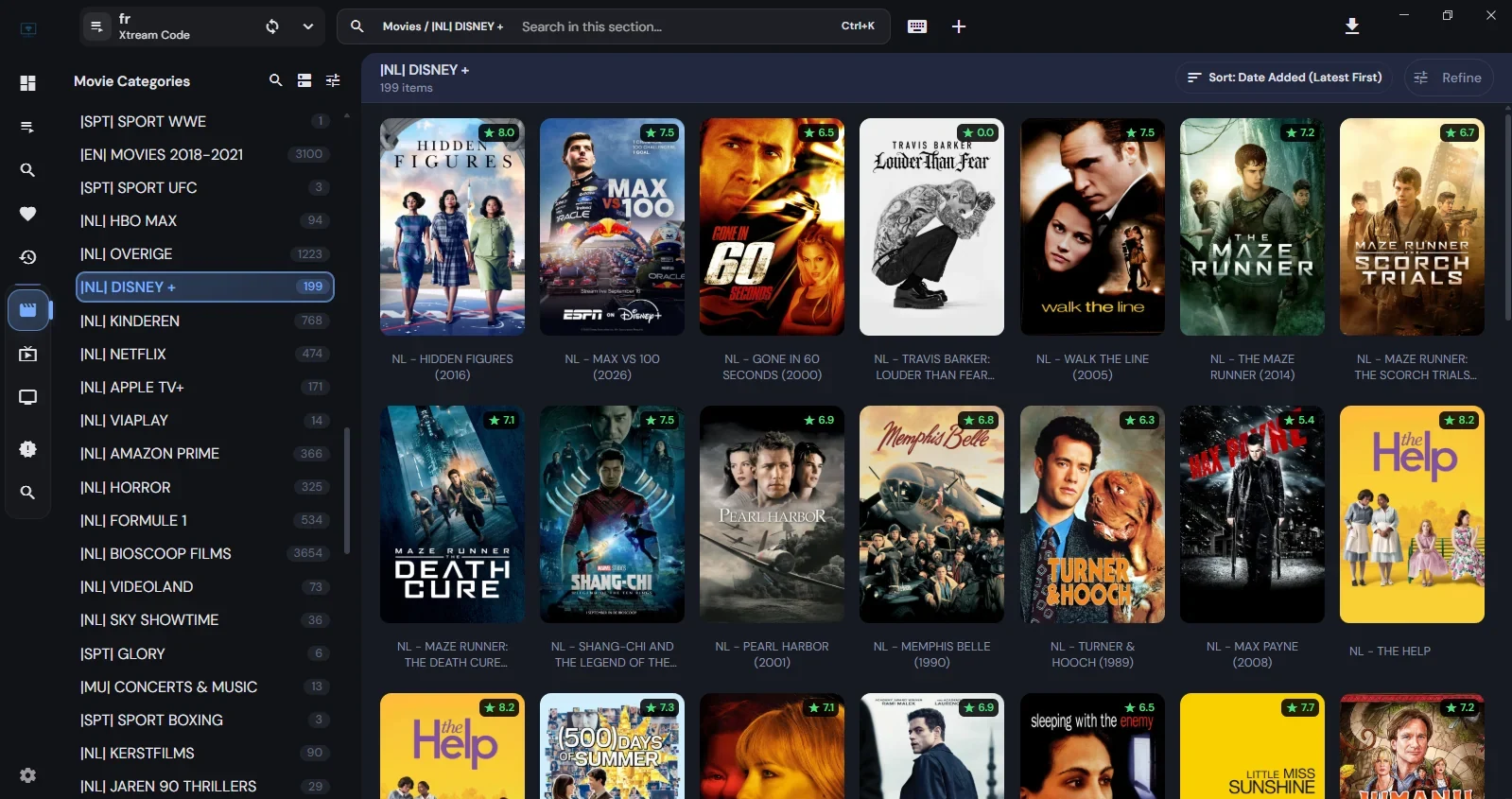Open Walk the Line (2005) poster
This screenshot has width=1512, height=799.
[1092, 227]
